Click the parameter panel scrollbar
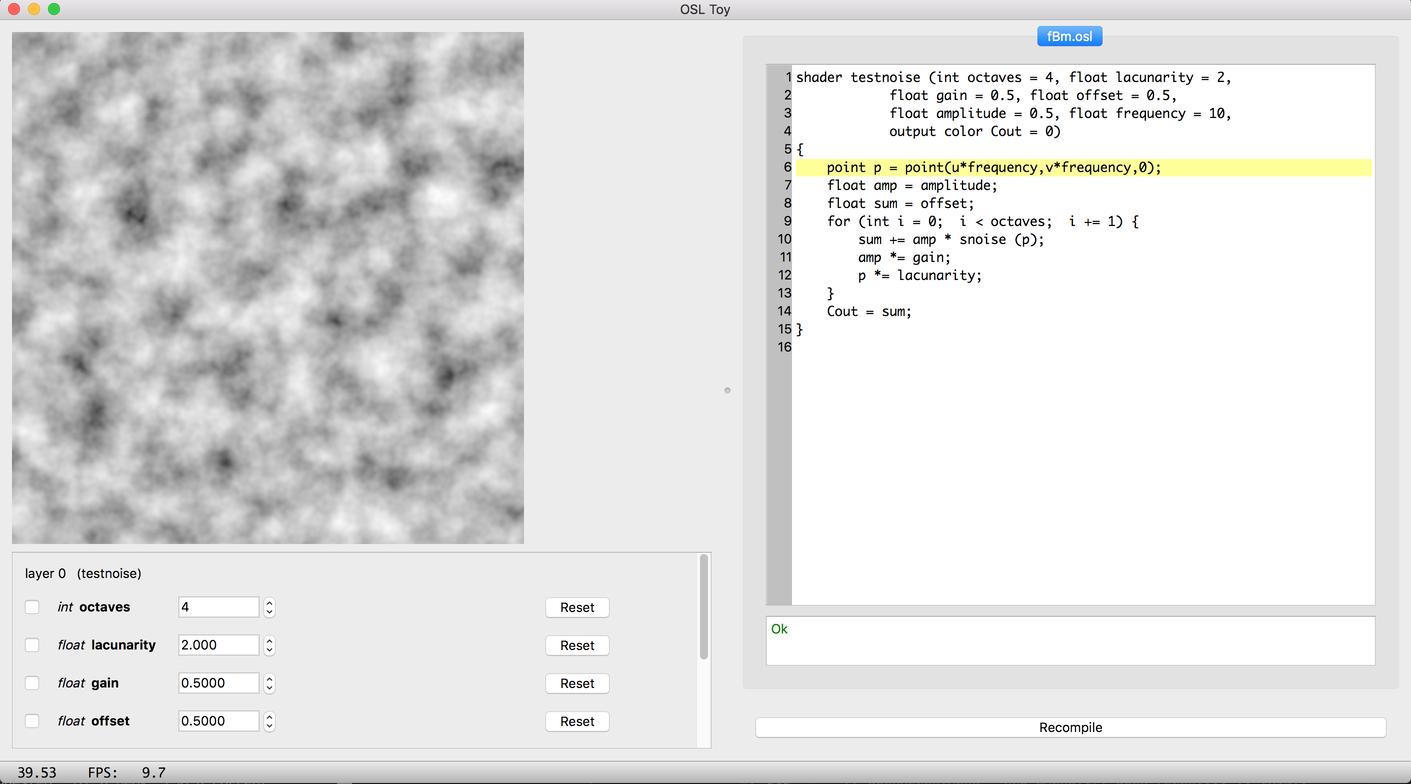Image resolution: width=1411 pixels, height=784 pixels. [x=704, y=608]
